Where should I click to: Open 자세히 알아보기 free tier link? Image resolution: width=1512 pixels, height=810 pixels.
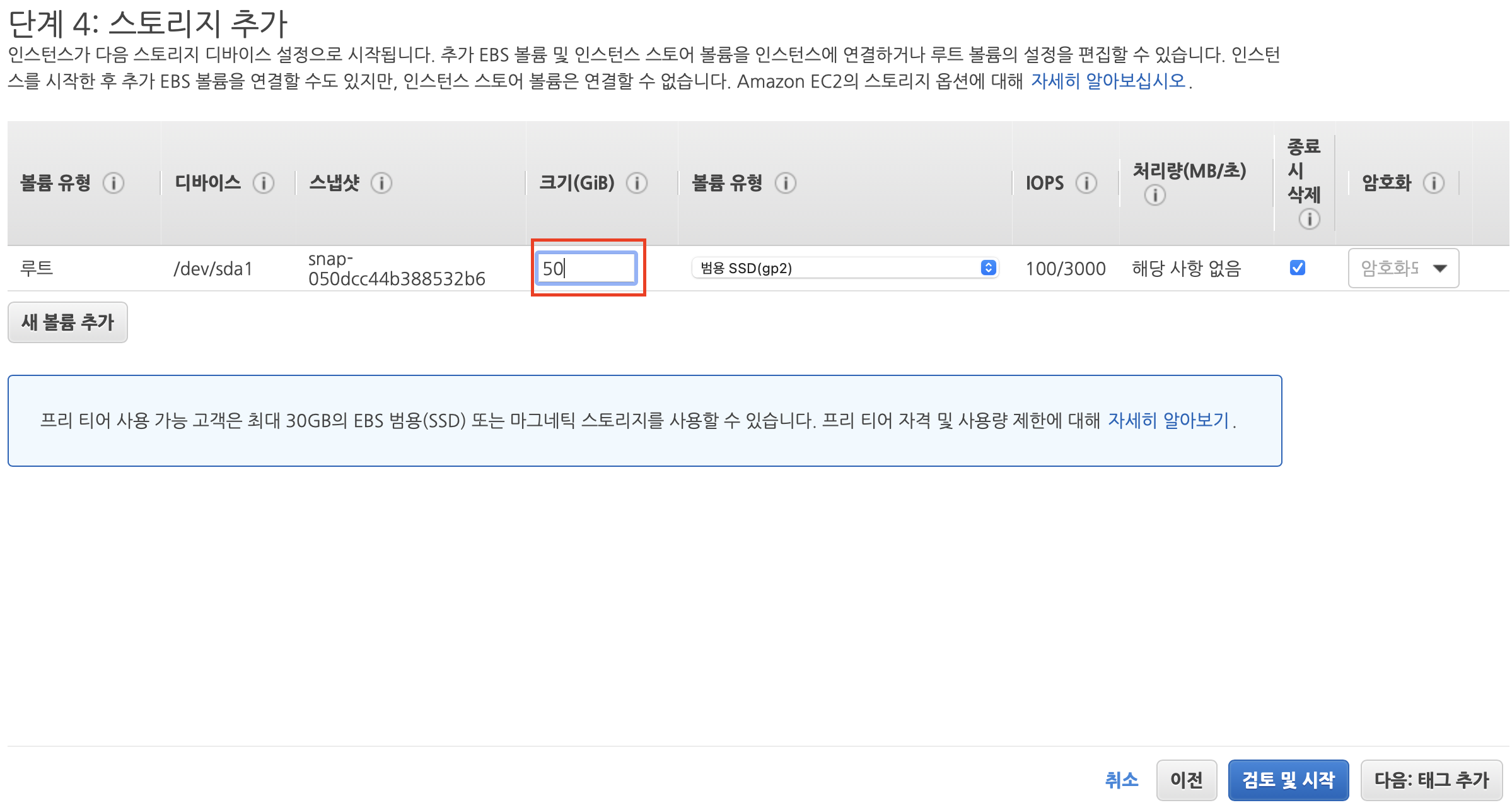(1168, 420)
